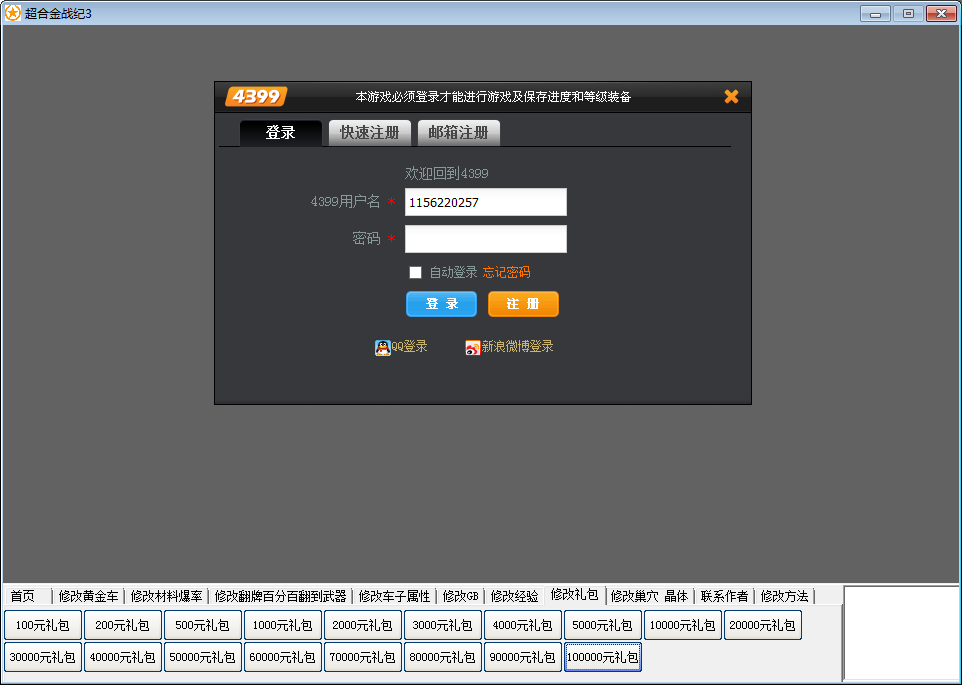Click the blue 登录 button
This screenshot has width=962, height=685.
click(441, 304)
